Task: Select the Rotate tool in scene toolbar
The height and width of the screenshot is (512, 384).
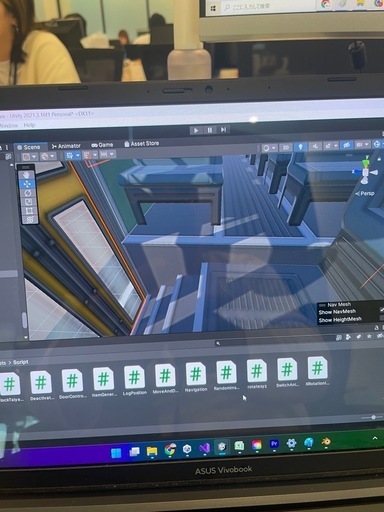Action: tap(28, 193)
